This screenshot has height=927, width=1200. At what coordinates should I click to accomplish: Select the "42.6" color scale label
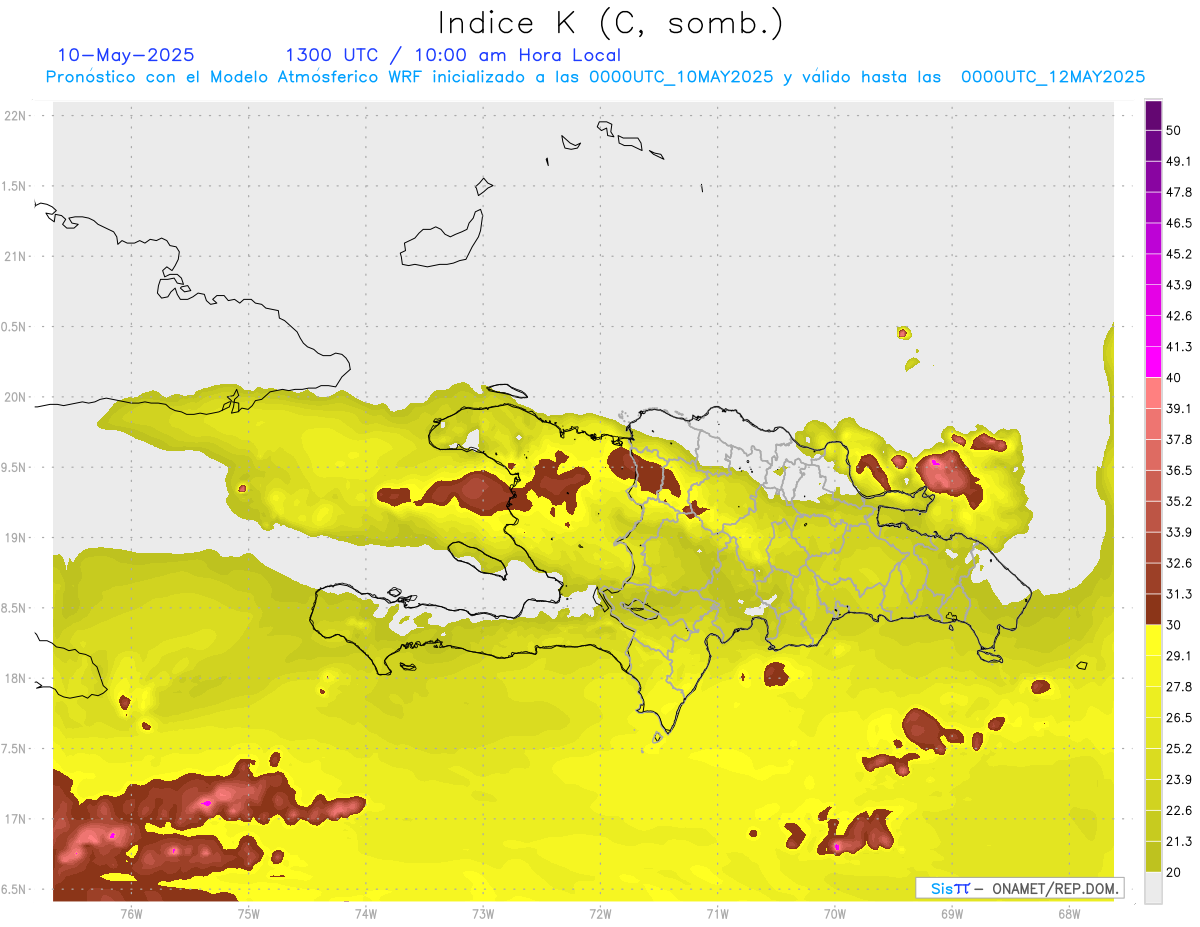click(1179, 316)
